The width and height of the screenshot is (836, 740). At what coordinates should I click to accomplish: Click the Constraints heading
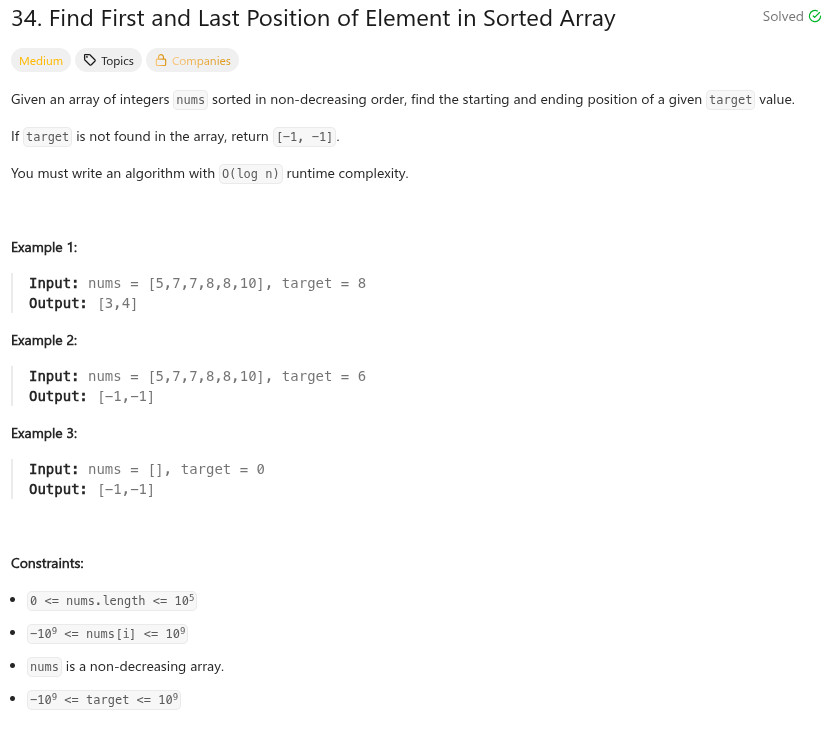(47, 563)
